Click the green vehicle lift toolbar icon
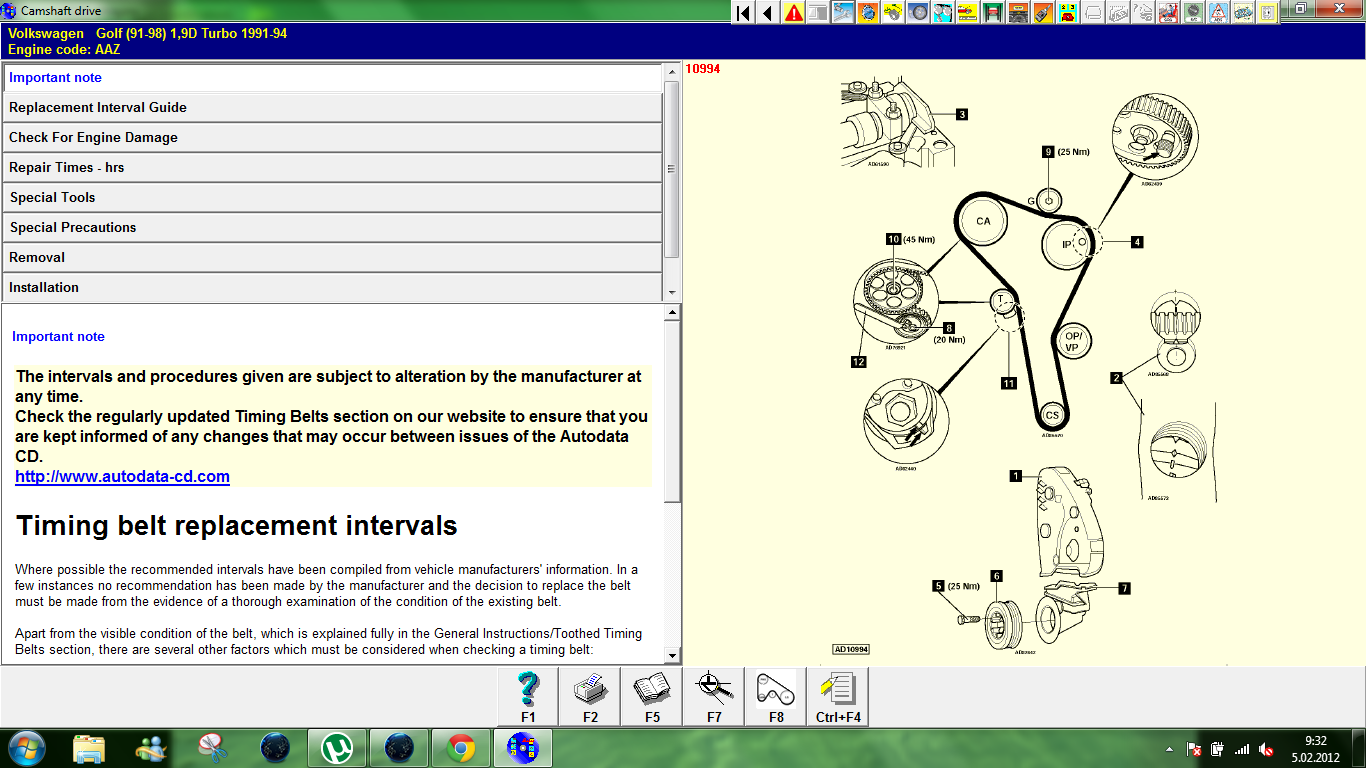The height and width of the screenshot is (768, 1366). tap(993, 13)
